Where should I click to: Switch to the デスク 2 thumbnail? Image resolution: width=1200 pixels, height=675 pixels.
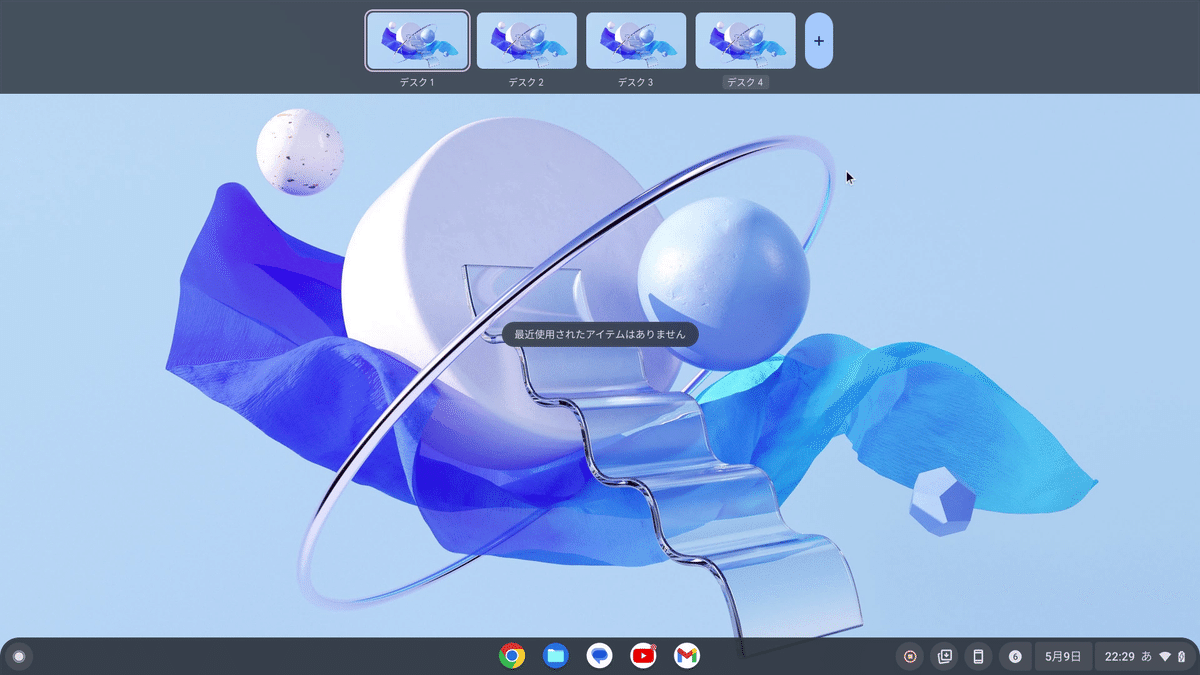coord(527,41)
